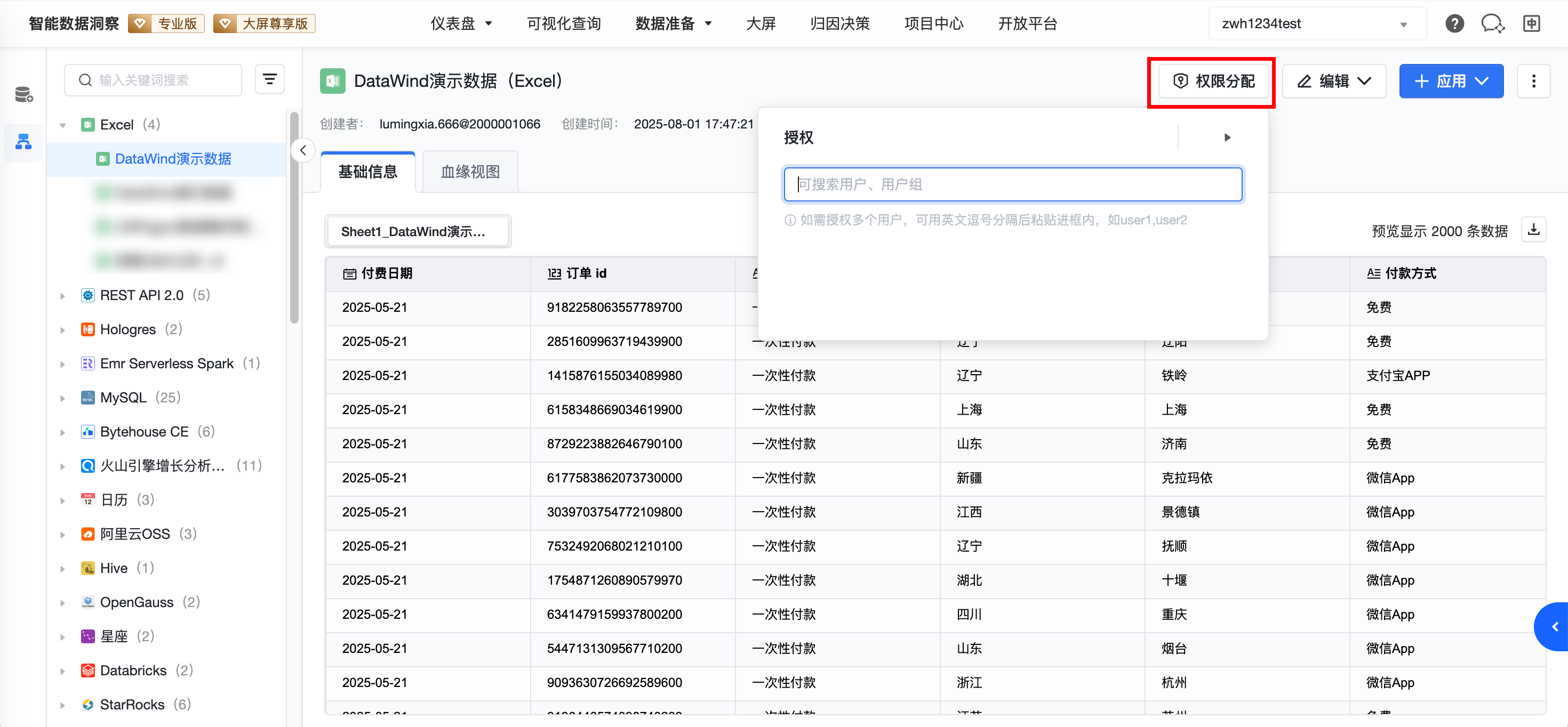The image size is (1568, 727).
Task: Open the 应用 dropdown button
Action: click(1451, 81)
